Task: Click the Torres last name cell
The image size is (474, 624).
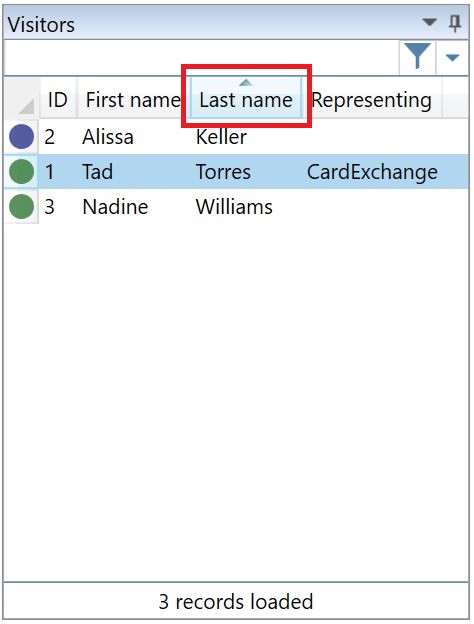Action: pos(223,172)
